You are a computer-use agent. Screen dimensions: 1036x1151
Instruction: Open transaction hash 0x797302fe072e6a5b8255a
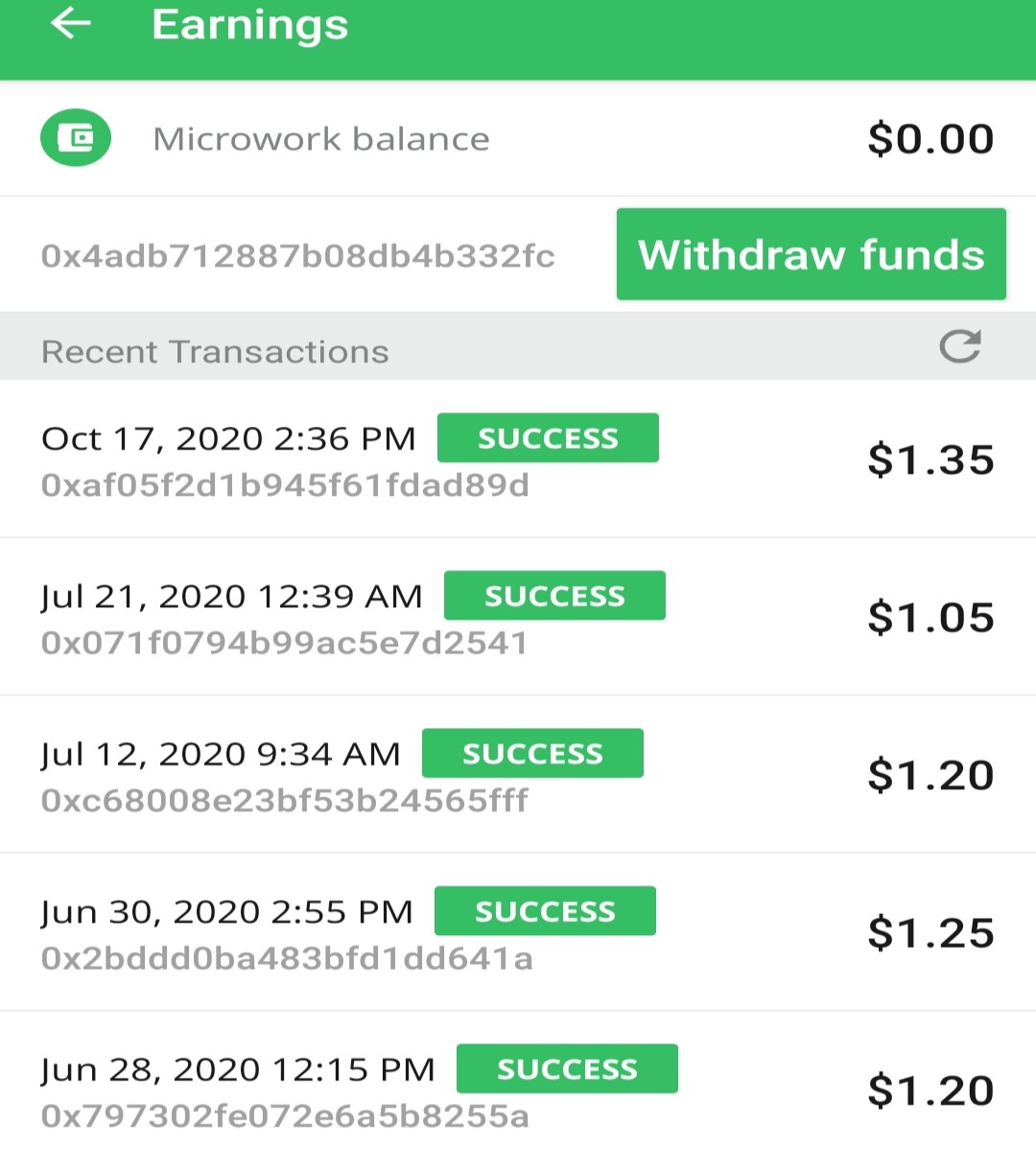285,1116
